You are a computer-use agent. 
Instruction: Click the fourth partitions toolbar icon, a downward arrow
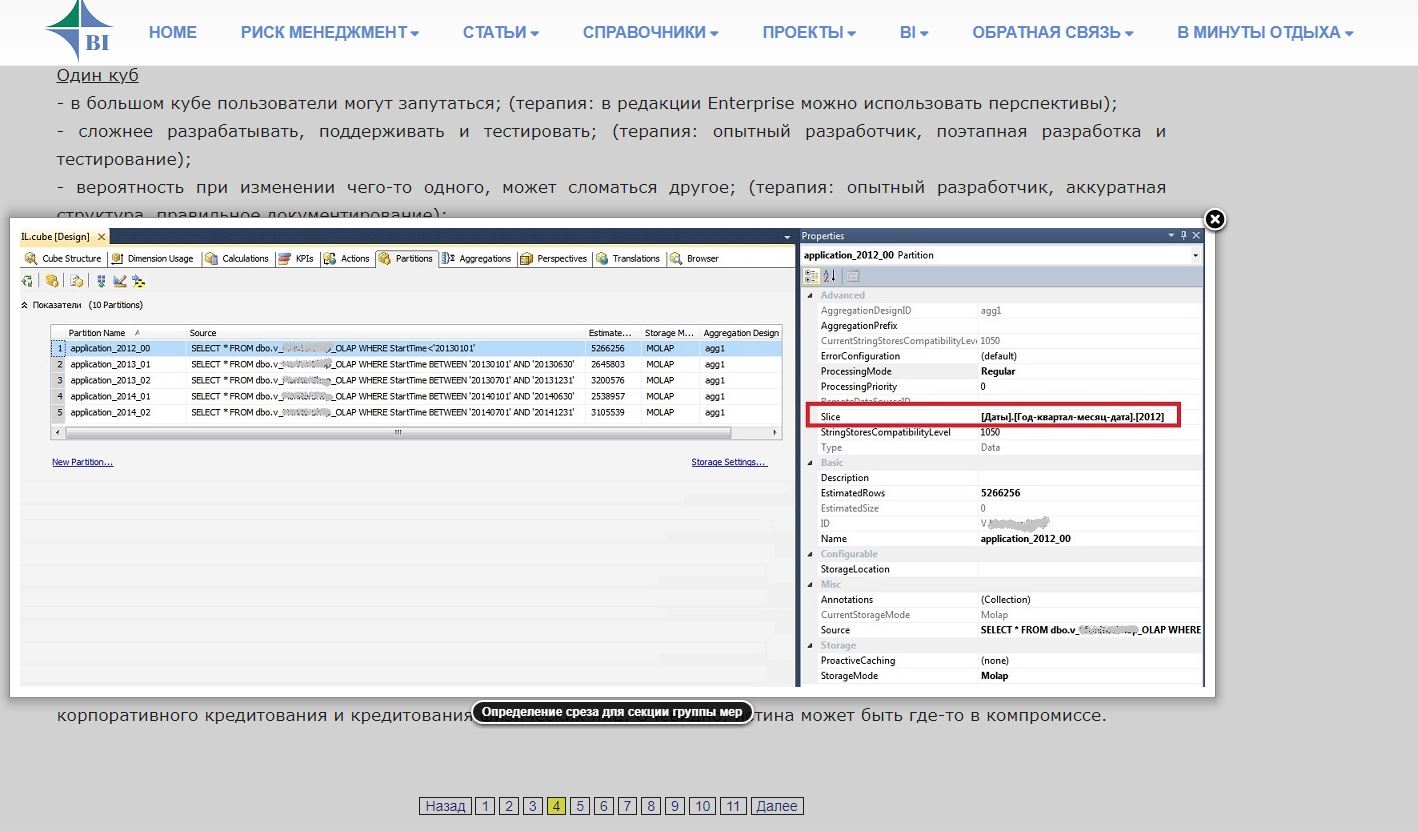click(102, 281)
